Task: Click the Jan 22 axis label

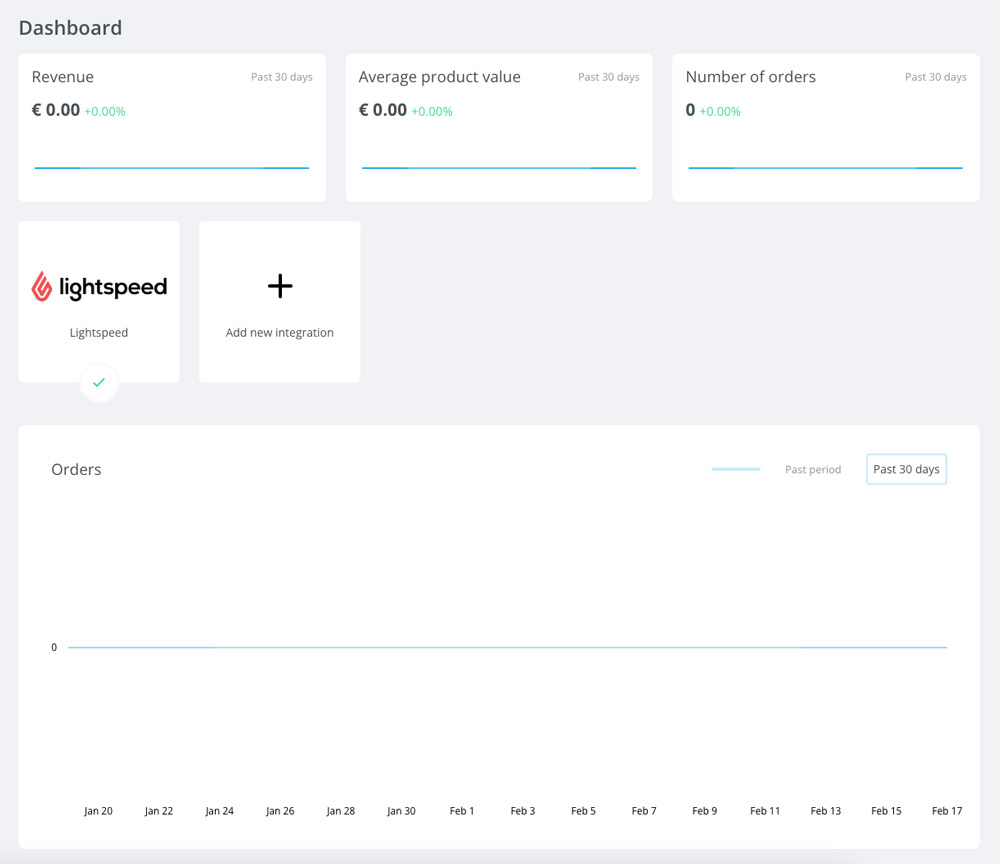Action: coord(159,810)
